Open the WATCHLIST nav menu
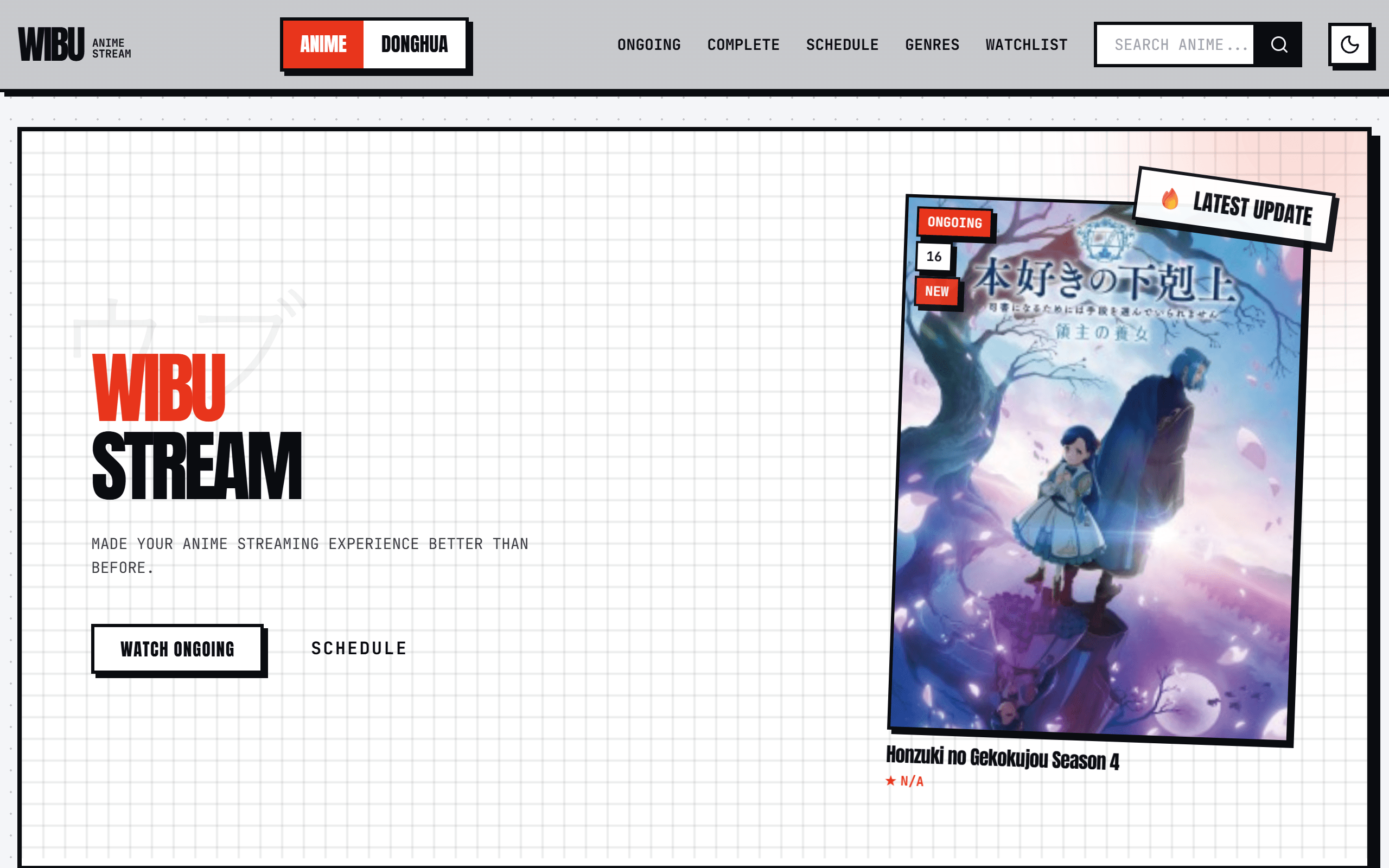The image size is (1389, 868). tap(1026, 45)
